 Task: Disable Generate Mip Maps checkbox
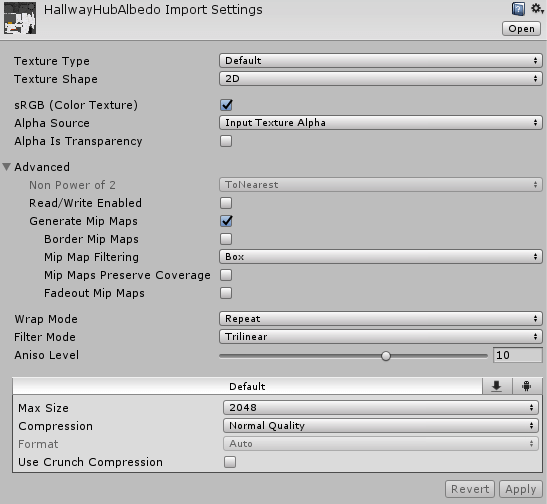pyautogui.click(x=226, y=221)
